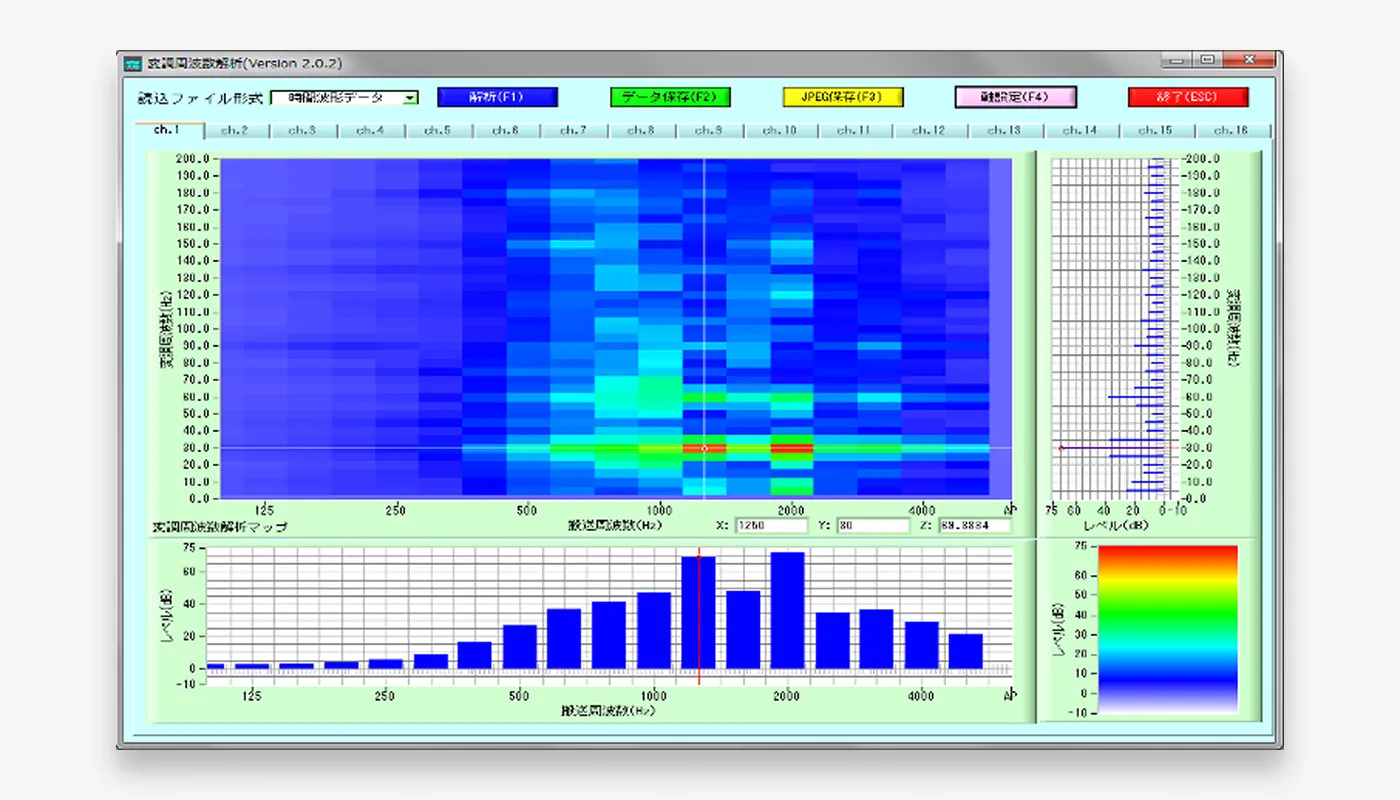
Task: Click the X coordinate value field
Action: tap(771, 525)
